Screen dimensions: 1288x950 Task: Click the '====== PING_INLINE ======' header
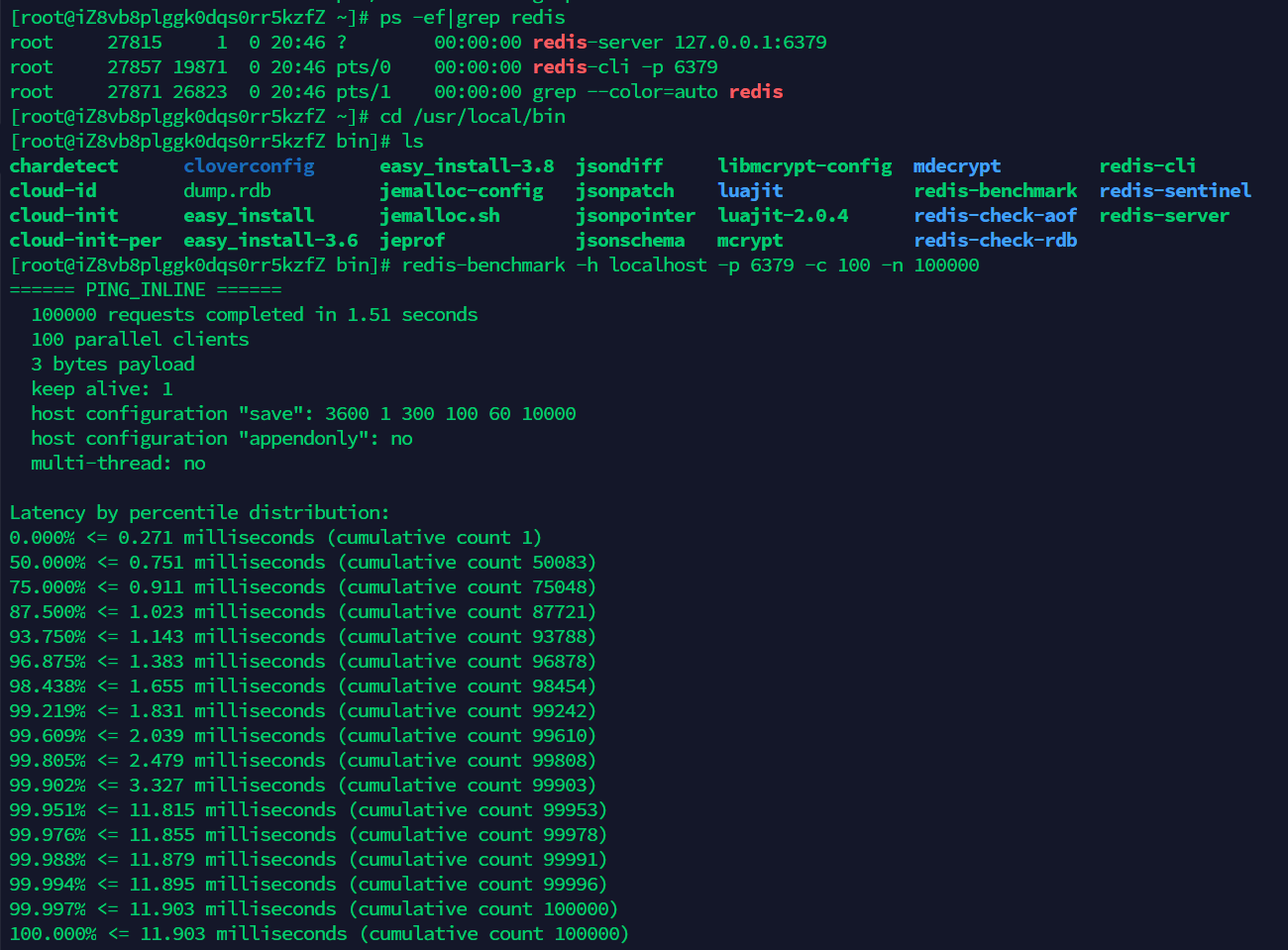tap(146, 290)
